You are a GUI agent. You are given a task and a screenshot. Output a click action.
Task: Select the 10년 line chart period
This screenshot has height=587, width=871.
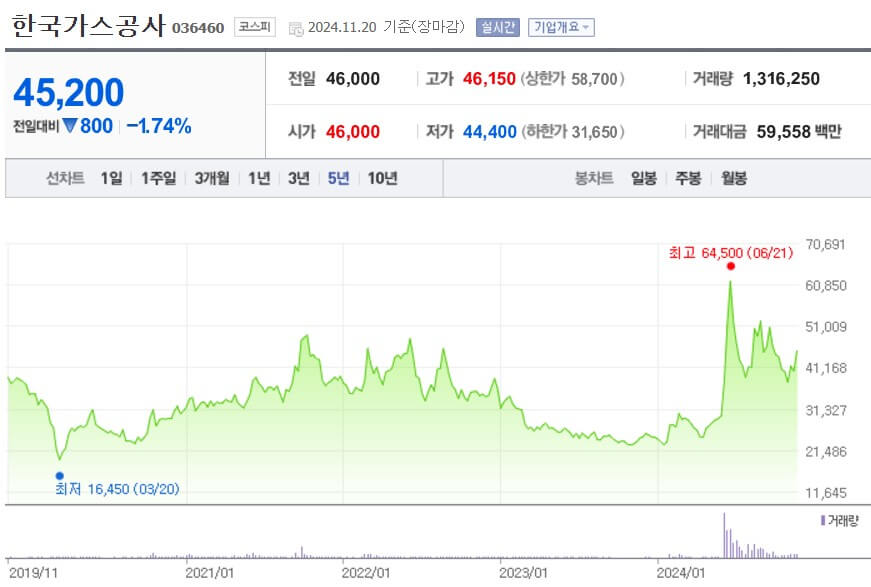(383, 178)
